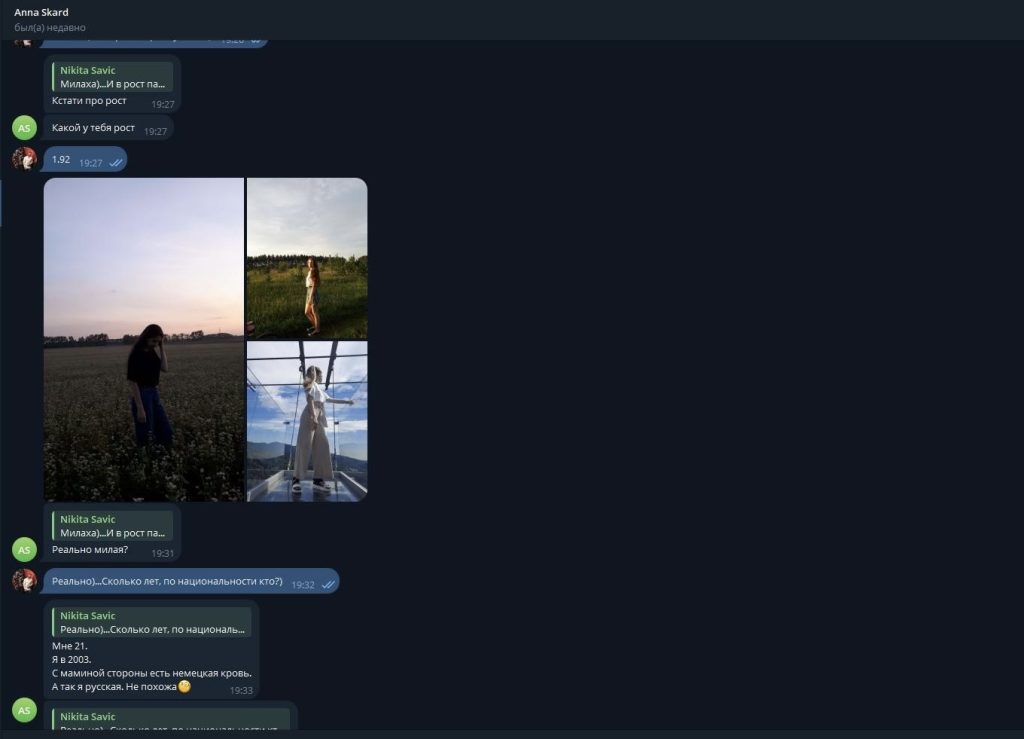The image size is (1024, 739).
Task: Click the AS avatar at the bottom of the chat
Action: [x=24, y=710]
